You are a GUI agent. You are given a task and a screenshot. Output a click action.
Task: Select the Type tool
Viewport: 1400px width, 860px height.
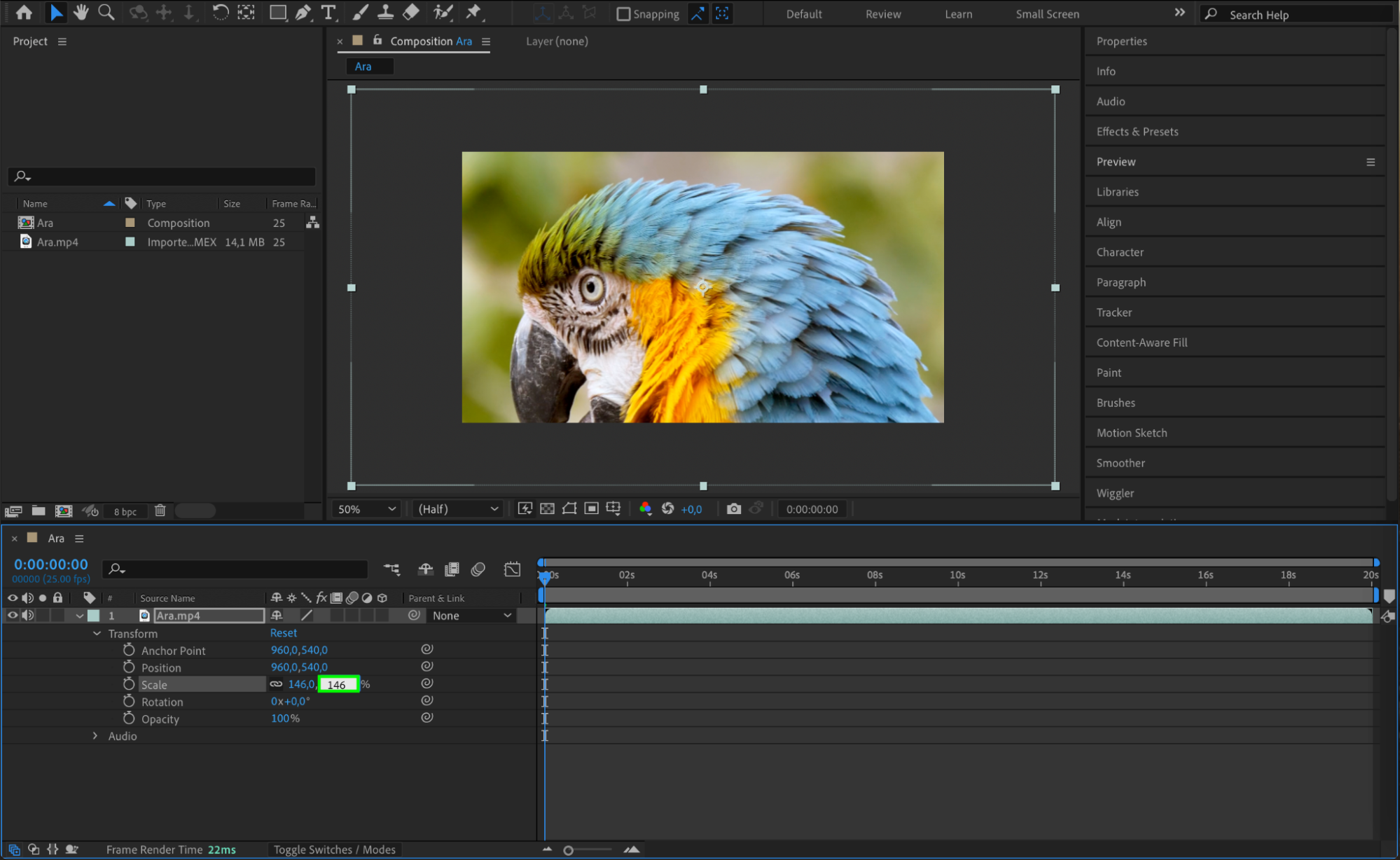click(328, 12)
